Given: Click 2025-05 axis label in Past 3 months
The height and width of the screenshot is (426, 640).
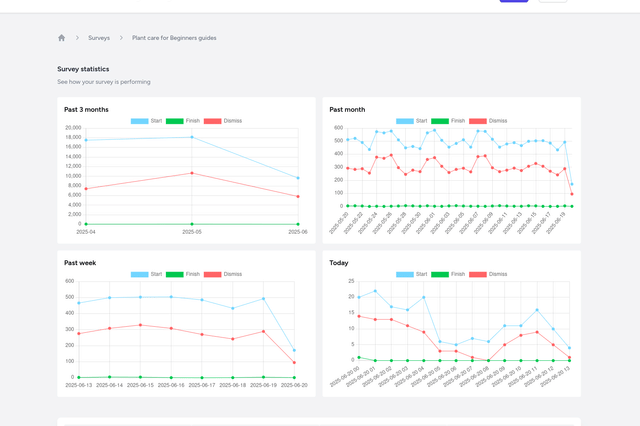Looking at the screenshot, I should coord(192,232).
